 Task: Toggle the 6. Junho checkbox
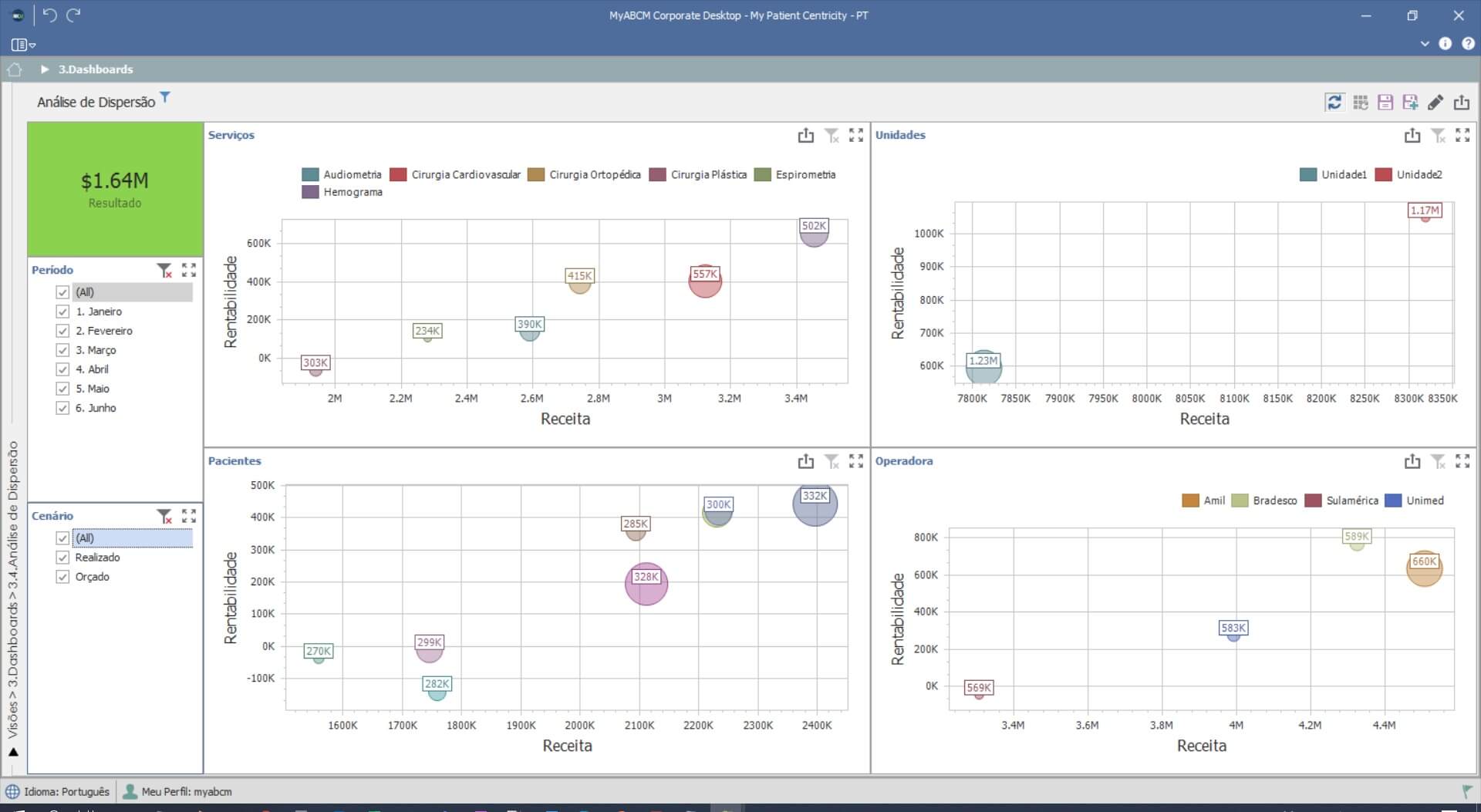click(x=62, y=408)
